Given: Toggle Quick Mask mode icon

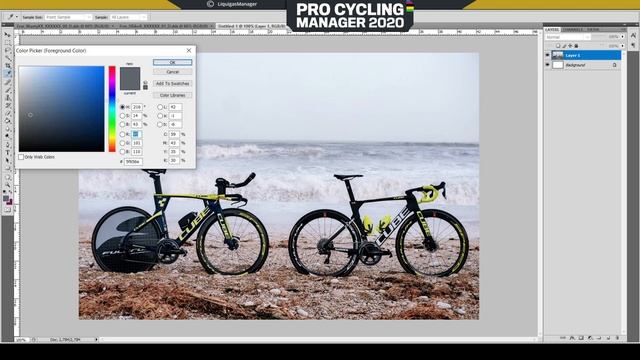Looking at the screenshot, I should 7,210.
